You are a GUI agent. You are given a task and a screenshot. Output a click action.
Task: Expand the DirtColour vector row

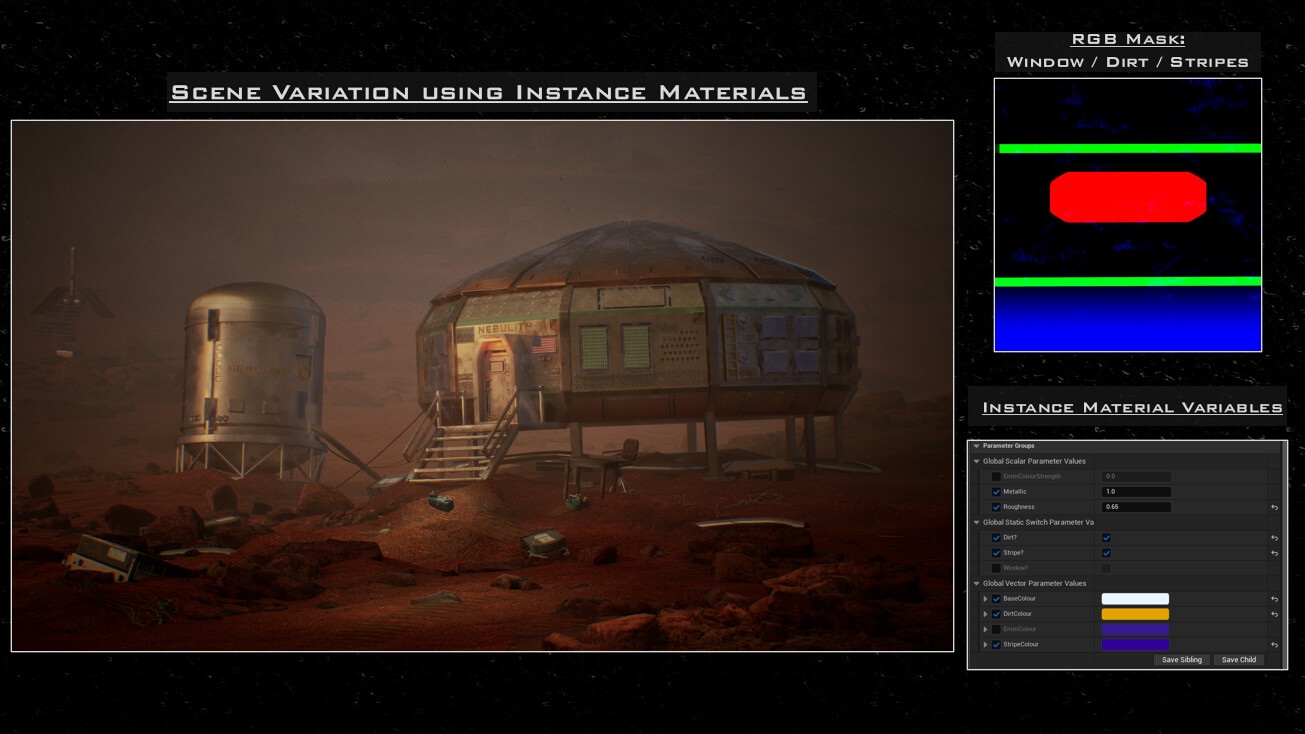coord(985,614)
